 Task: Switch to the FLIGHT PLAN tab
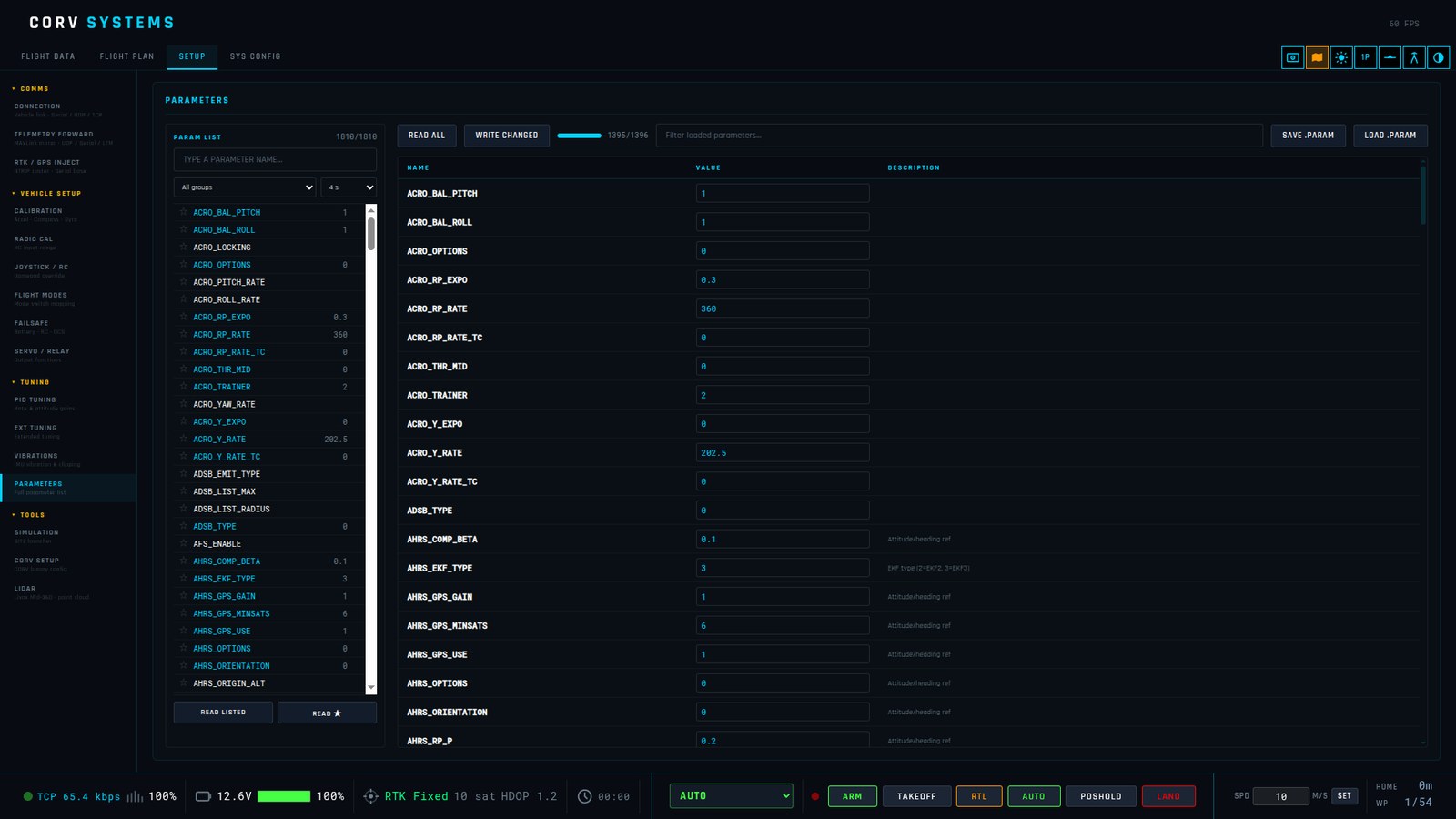tap(126, 56)
